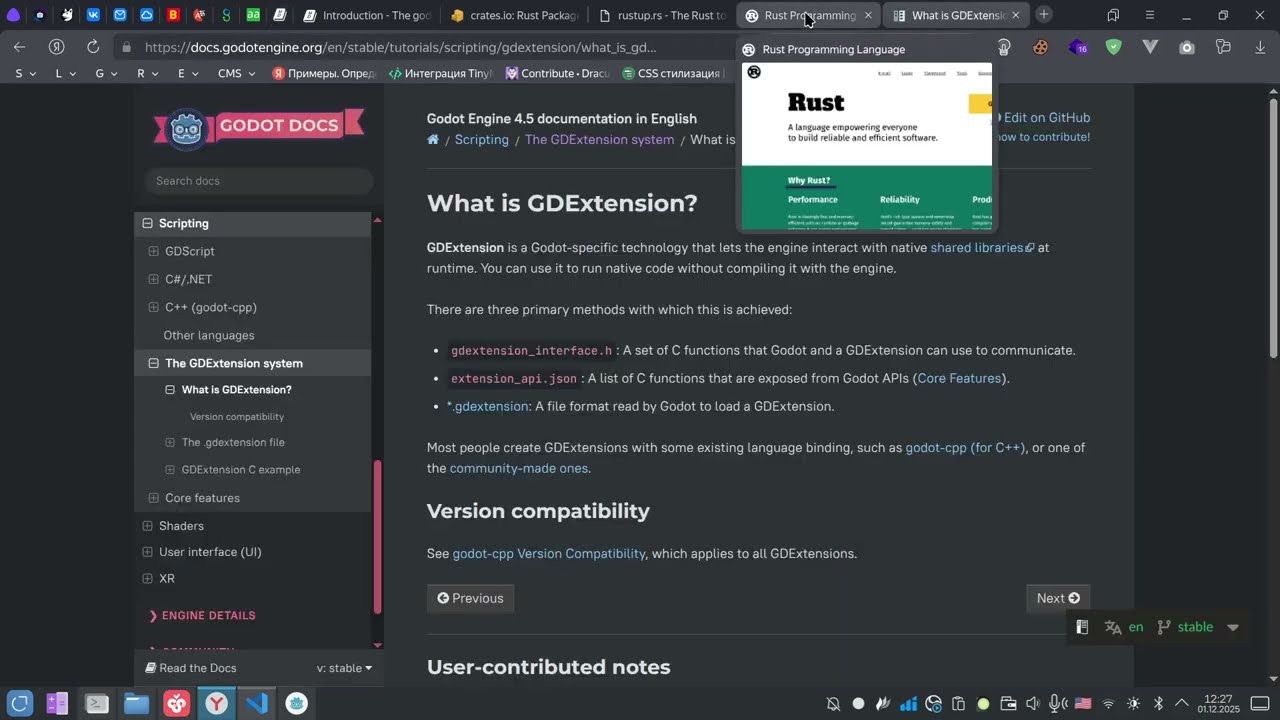Open the 'shared libraries' link
This screenshot has height=720, width=1280.
(x=982, y=248)
